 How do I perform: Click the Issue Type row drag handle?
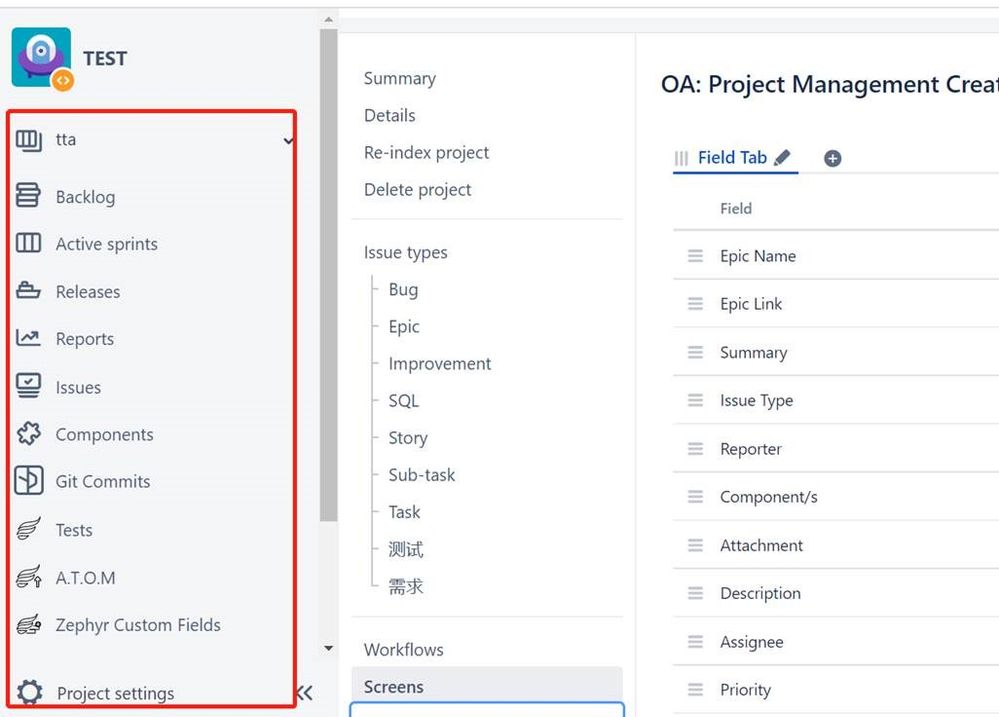coord(695,400)
